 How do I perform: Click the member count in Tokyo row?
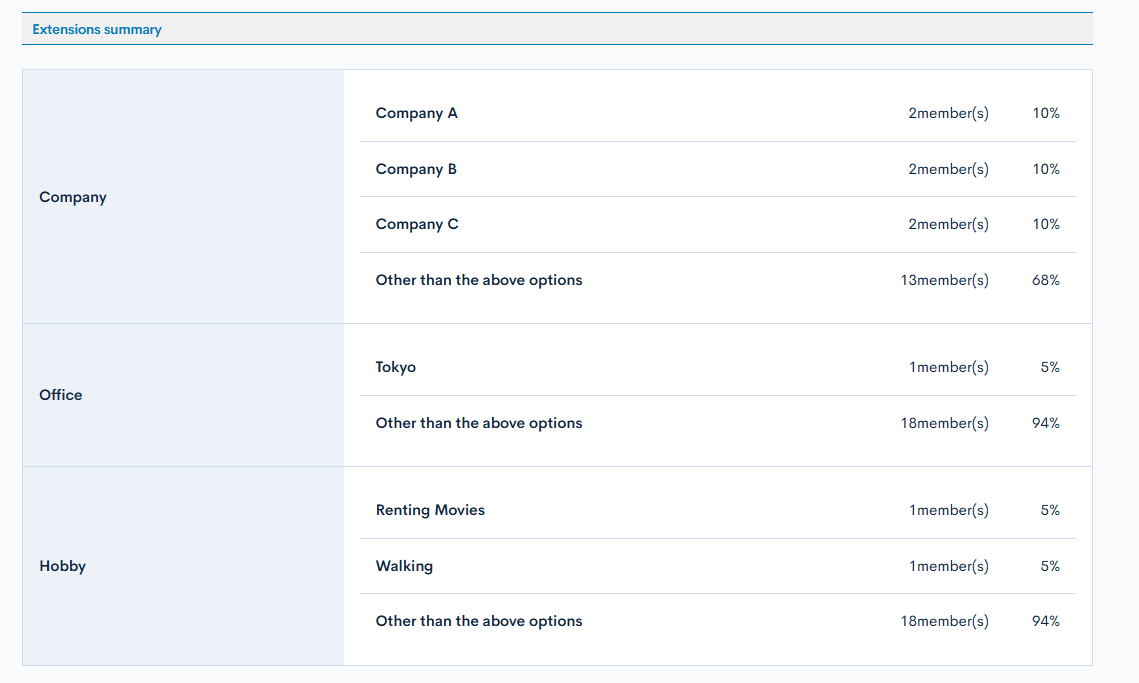[948, 367]
